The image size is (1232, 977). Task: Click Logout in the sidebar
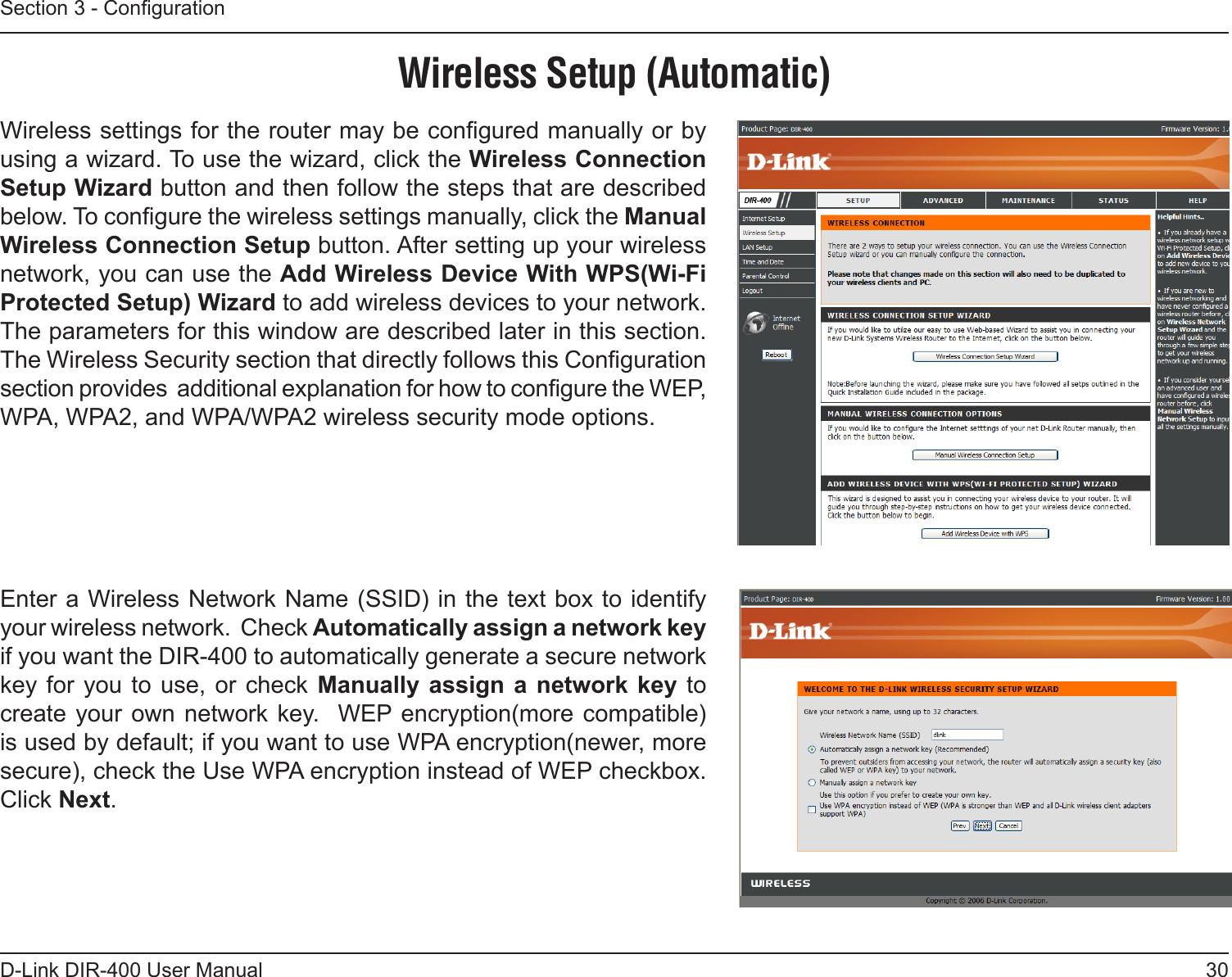pyautogui.click(x=777, y=291)
